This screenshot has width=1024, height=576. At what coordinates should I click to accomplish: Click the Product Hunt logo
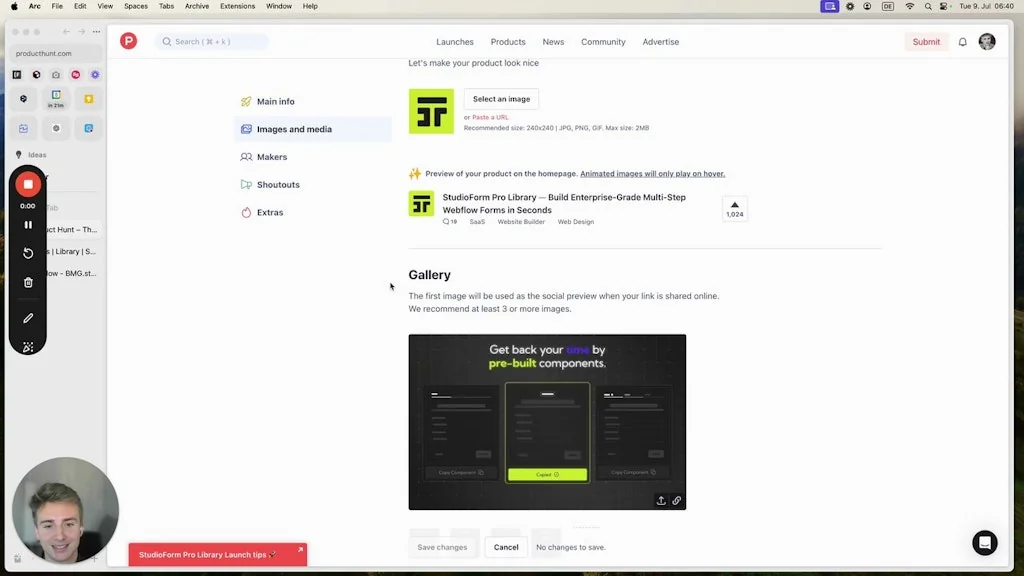click(x=128, y=41)
